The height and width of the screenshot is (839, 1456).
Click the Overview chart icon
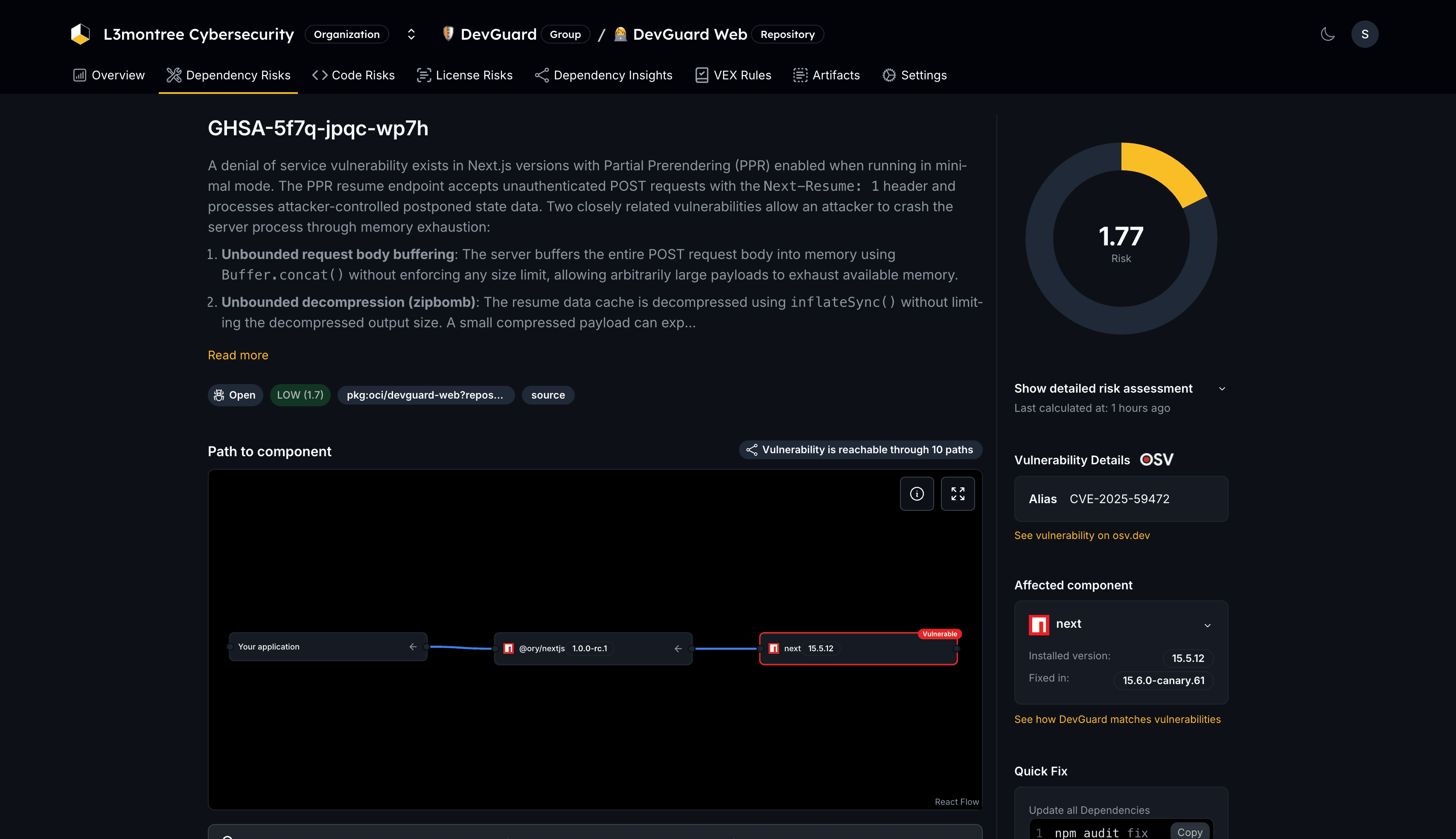pyautogui.click(x=79, y=76)
